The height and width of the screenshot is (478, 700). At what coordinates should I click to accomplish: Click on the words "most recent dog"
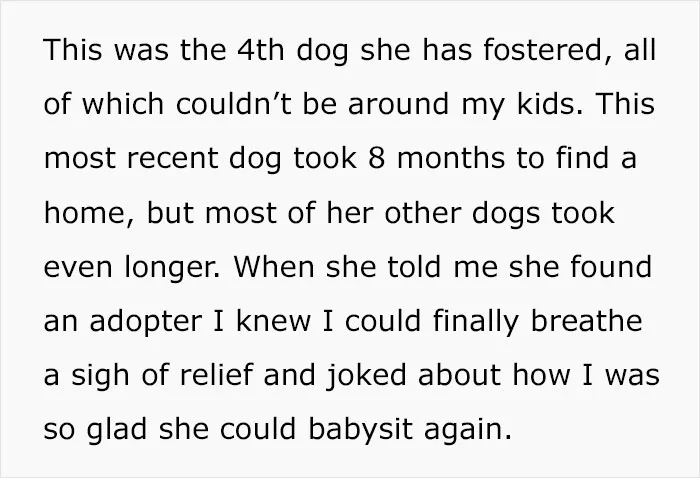click(x=163, y=160)
